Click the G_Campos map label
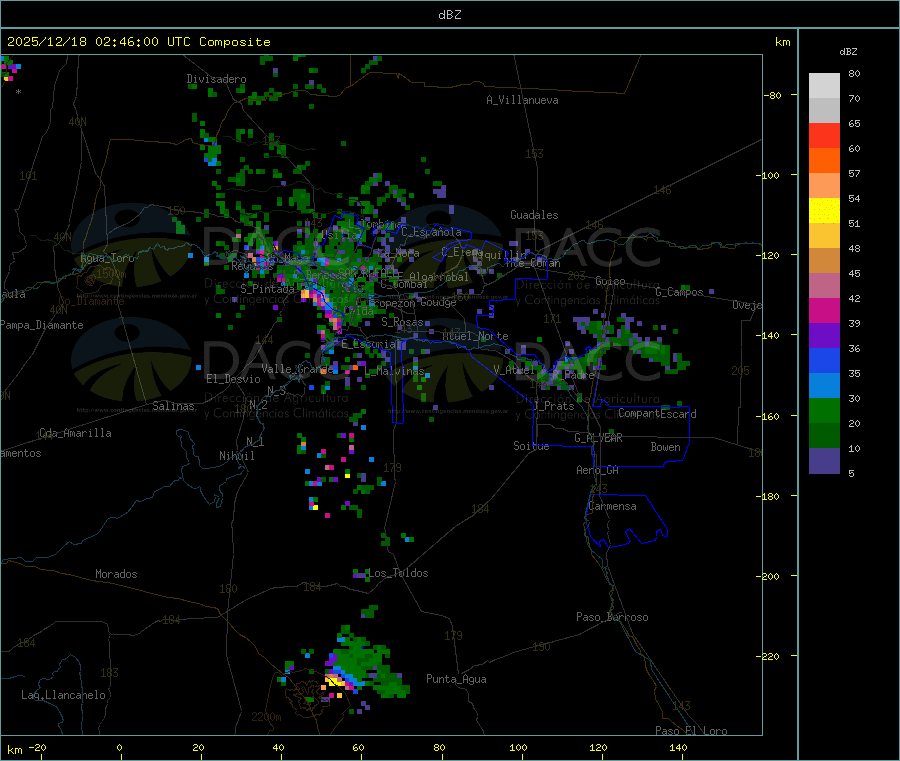The height and width of the screenshot is (761, 900). click(x=680, y=292)
